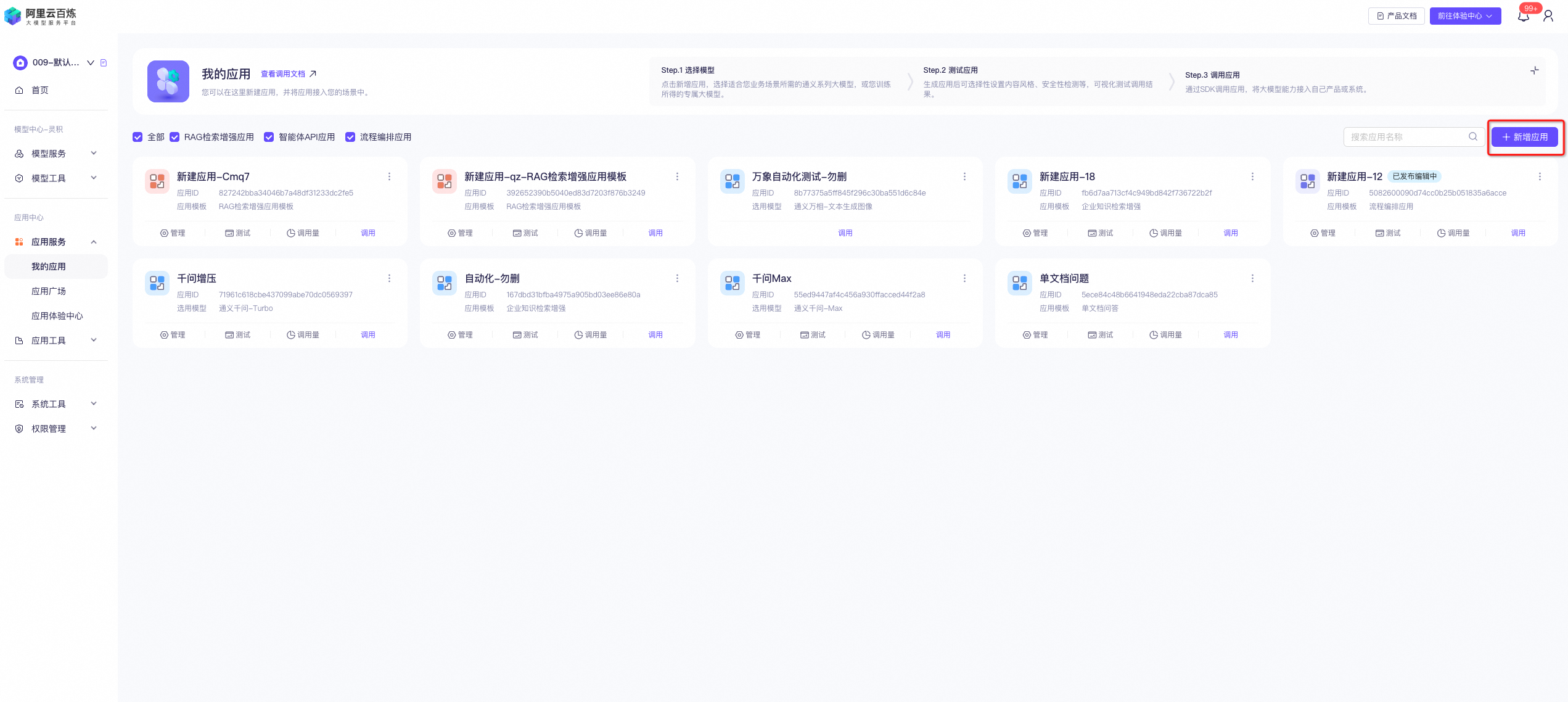
Task: Click 测试 for 自动化-勿删
Action: [x=525, y=335]
